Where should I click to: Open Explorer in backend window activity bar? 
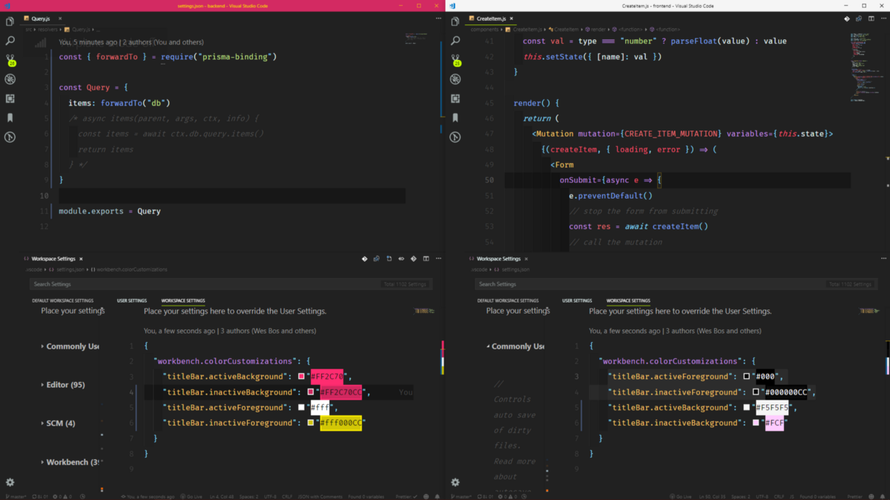[10, 22]
